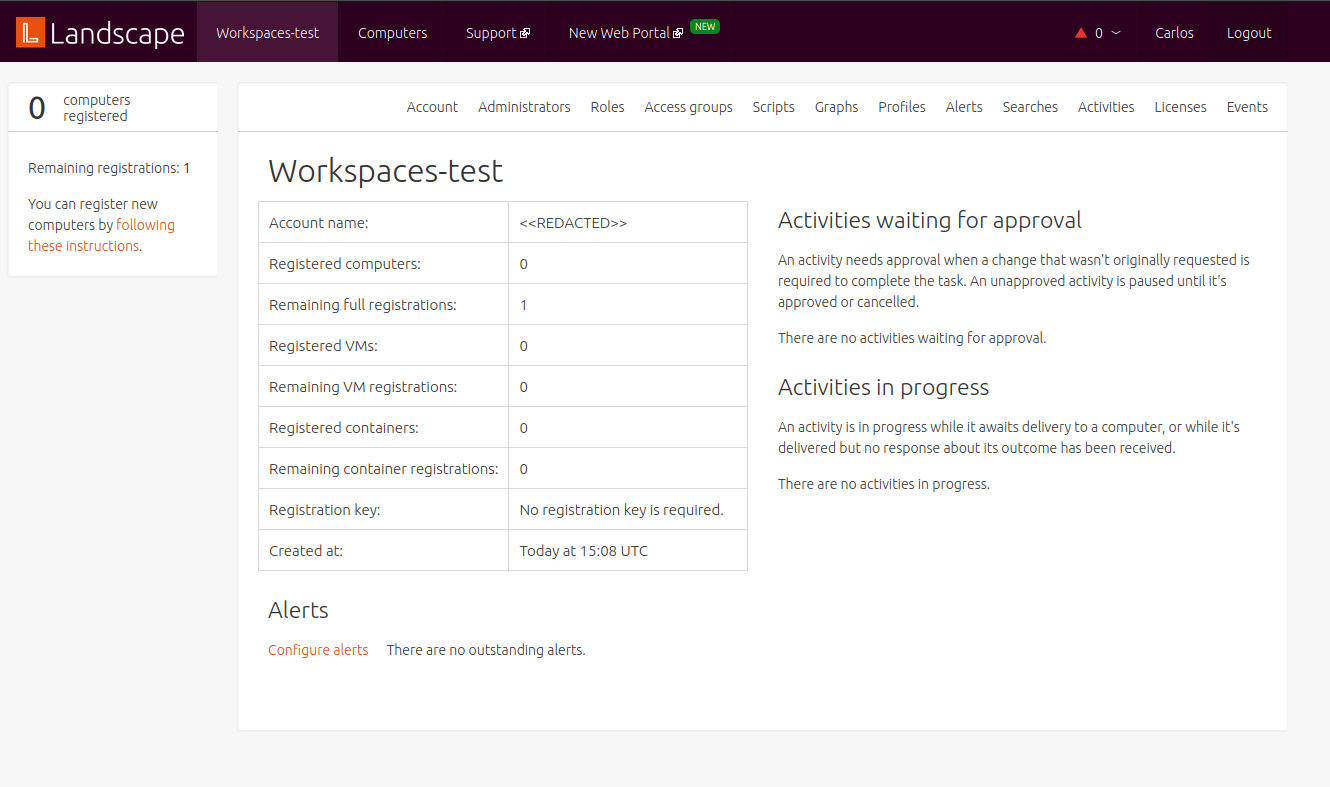Click the 'Registered VMs:' row label
The image size is (1330, 787).
323,346
